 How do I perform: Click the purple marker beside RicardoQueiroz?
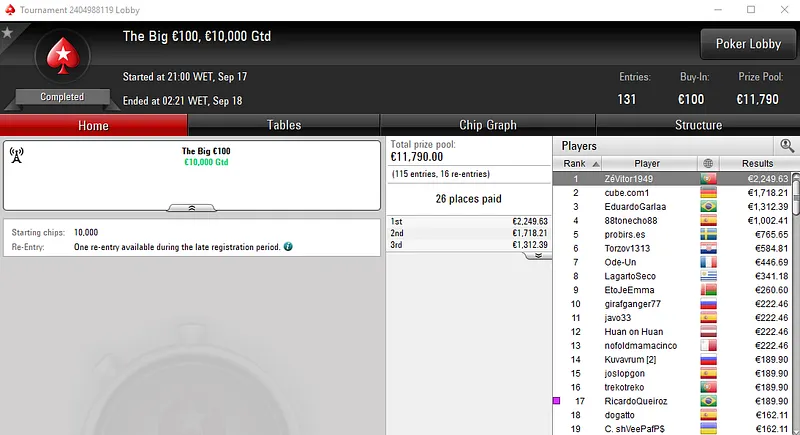(557, 401)
